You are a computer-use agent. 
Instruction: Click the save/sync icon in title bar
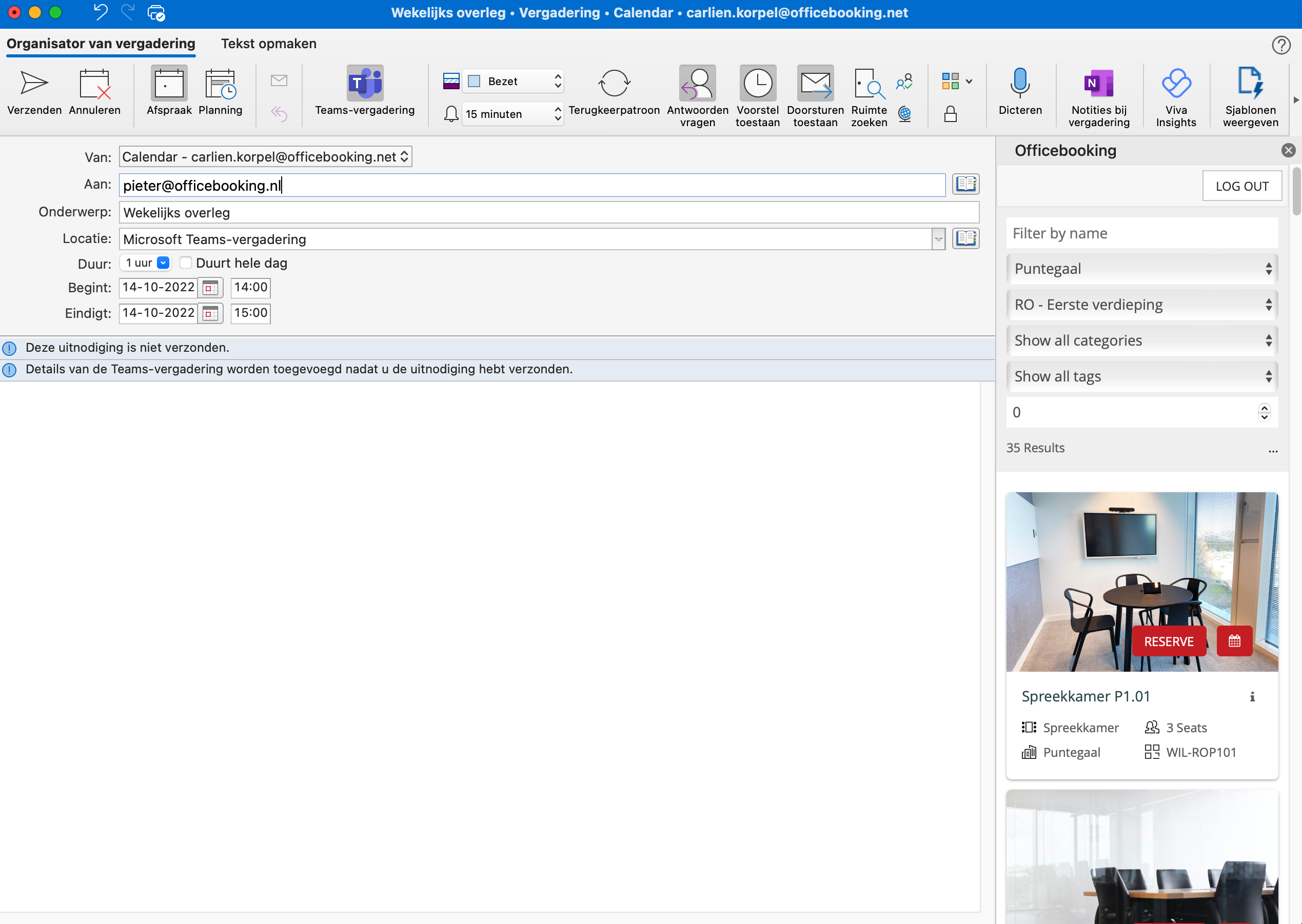coord(156,12)
